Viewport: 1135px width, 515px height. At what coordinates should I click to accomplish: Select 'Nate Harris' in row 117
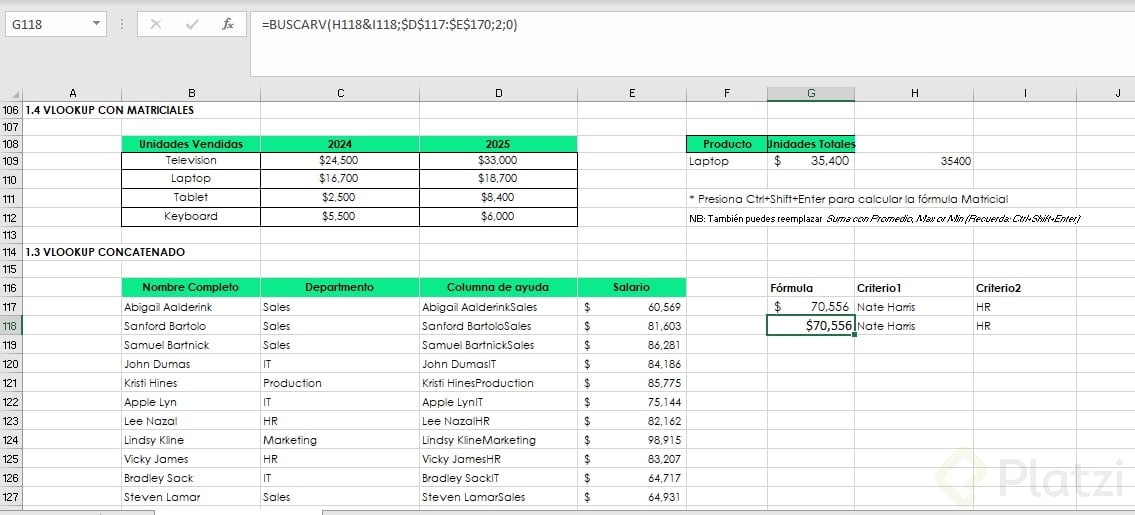click(914, 307)
